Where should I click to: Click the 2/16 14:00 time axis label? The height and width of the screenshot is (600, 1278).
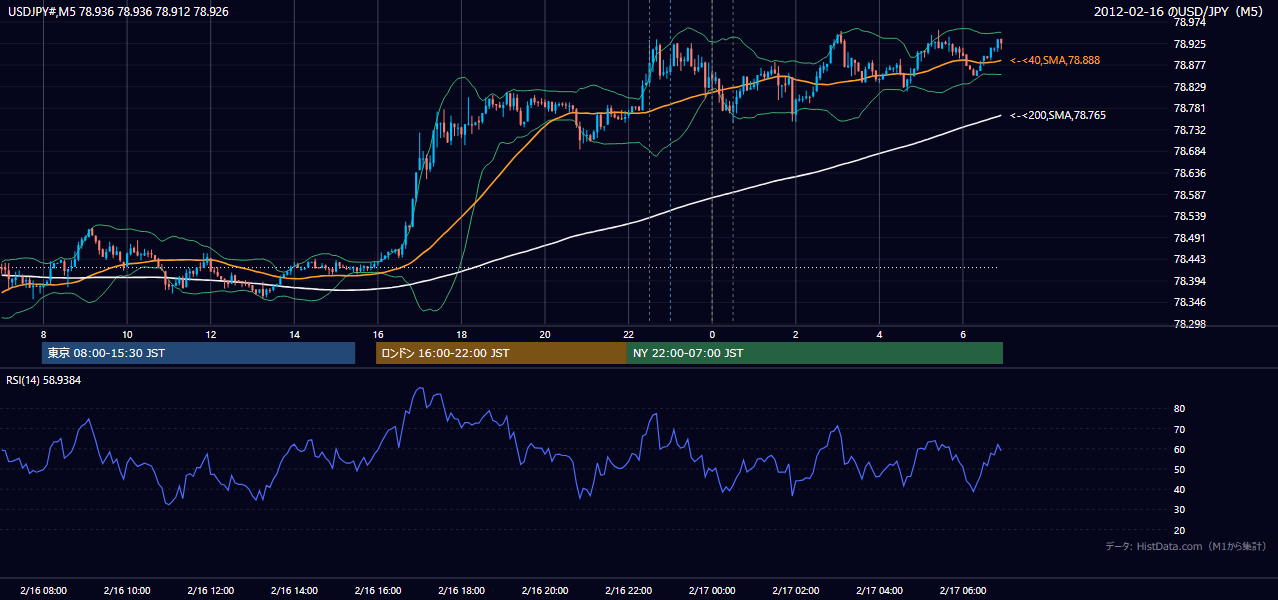point(294,590)
